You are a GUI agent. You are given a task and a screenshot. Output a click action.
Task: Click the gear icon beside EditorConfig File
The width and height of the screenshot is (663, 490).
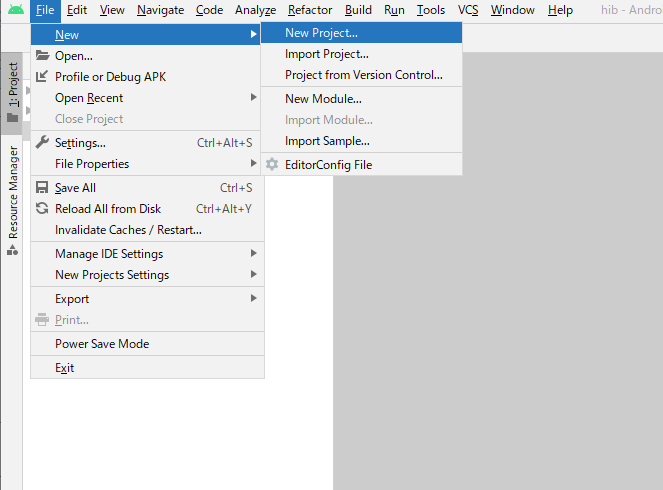coord(272,164)
